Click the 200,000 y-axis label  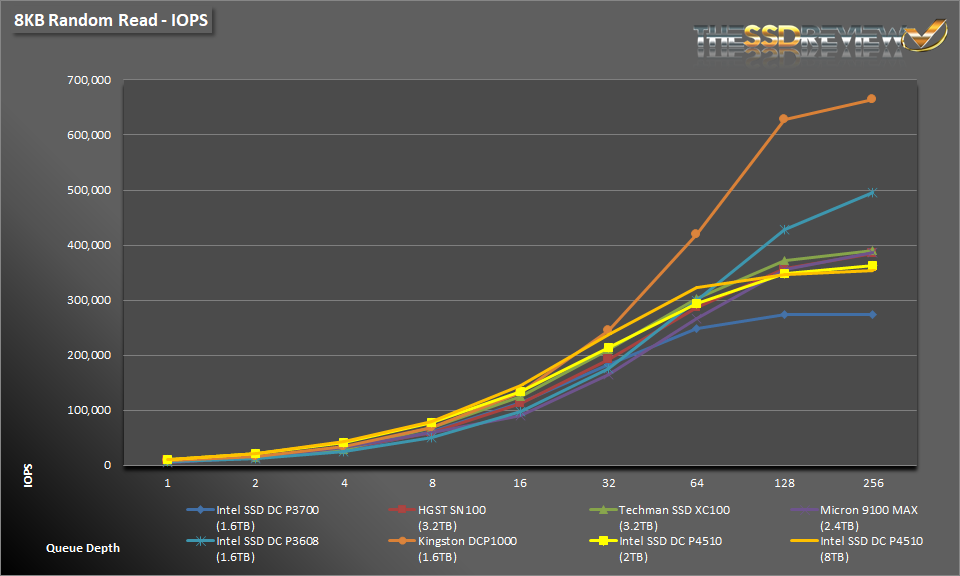click(89, 356)
